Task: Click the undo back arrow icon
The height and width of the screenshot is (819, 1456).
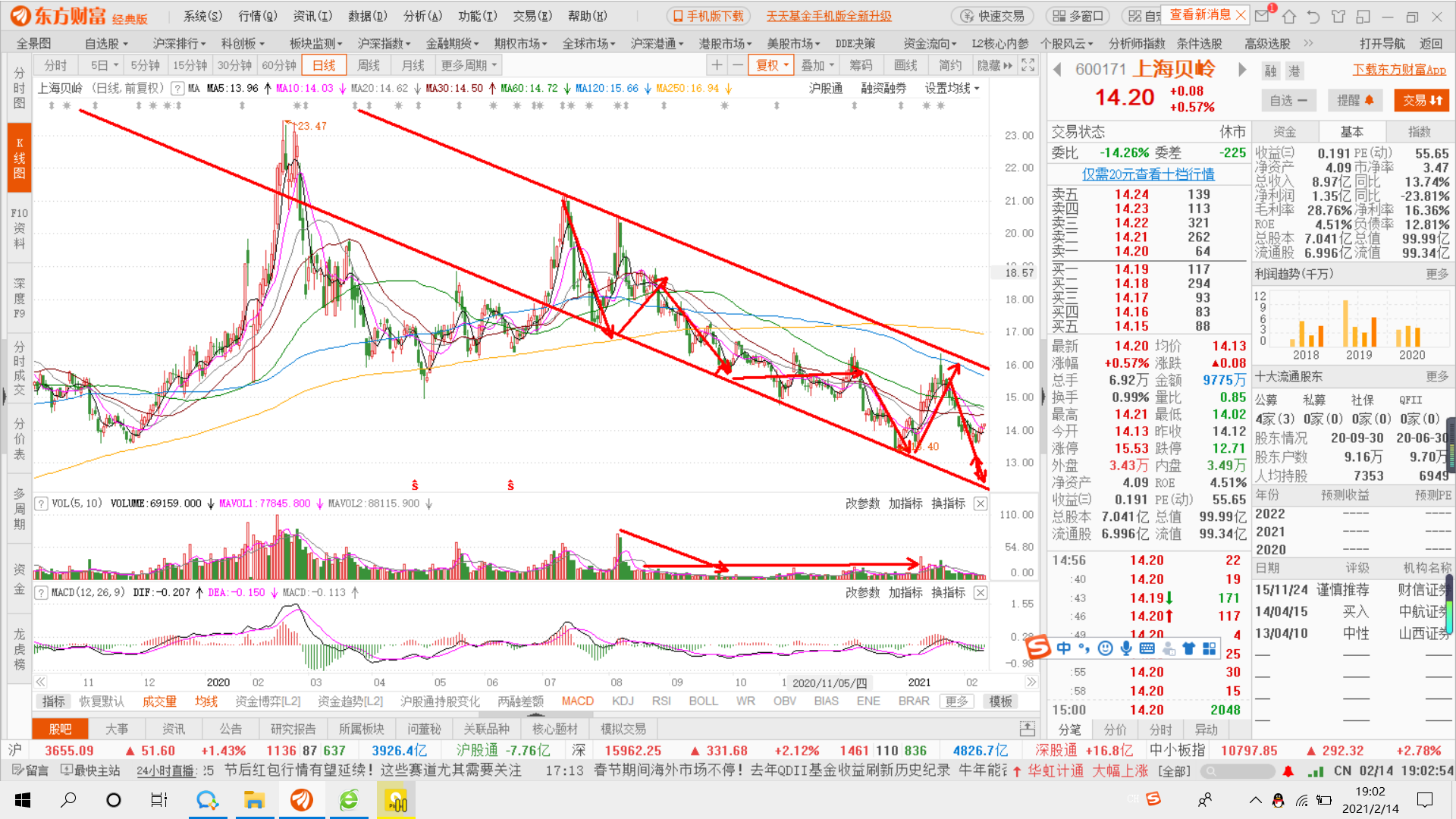Action: click(x=1313, y=16)
